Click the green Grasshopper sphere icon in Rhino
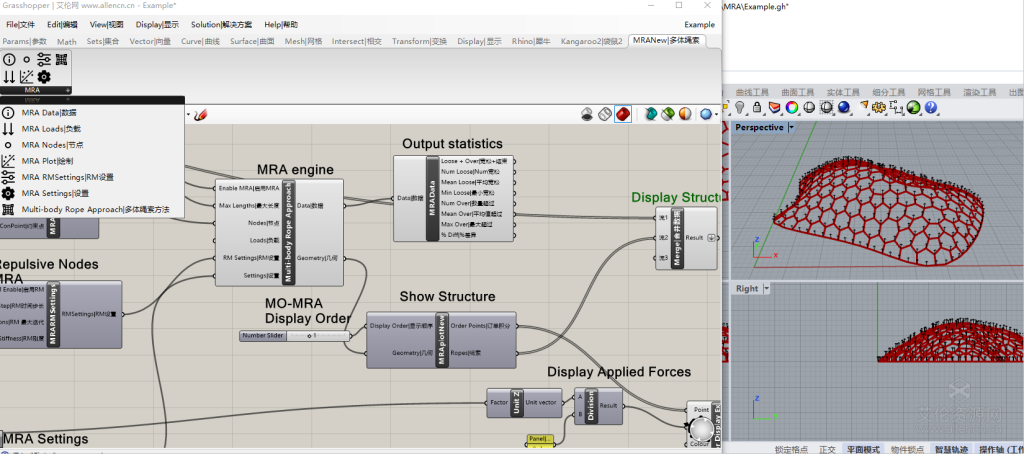This screenshot has height=454, width=1024. tap(913, 107)
